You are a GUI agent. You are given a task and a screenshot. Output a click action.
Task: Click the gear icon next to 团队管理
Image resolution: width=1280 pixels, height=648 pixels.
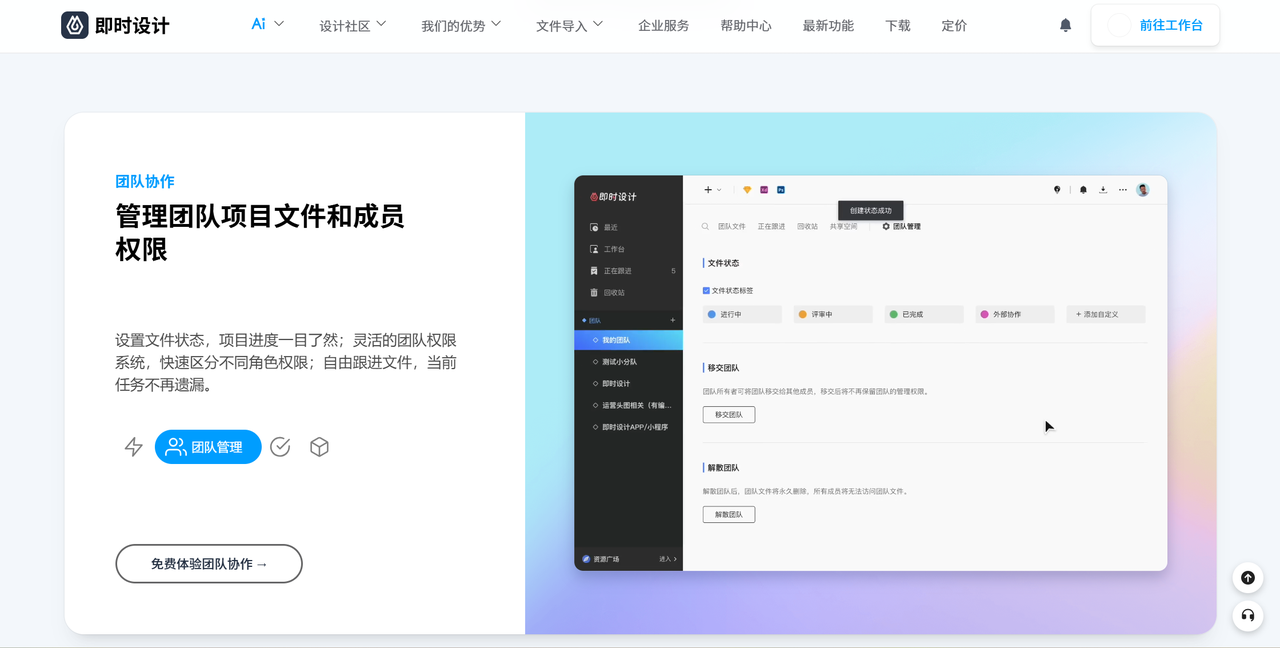pyautogui.click(x=886, y=227)
